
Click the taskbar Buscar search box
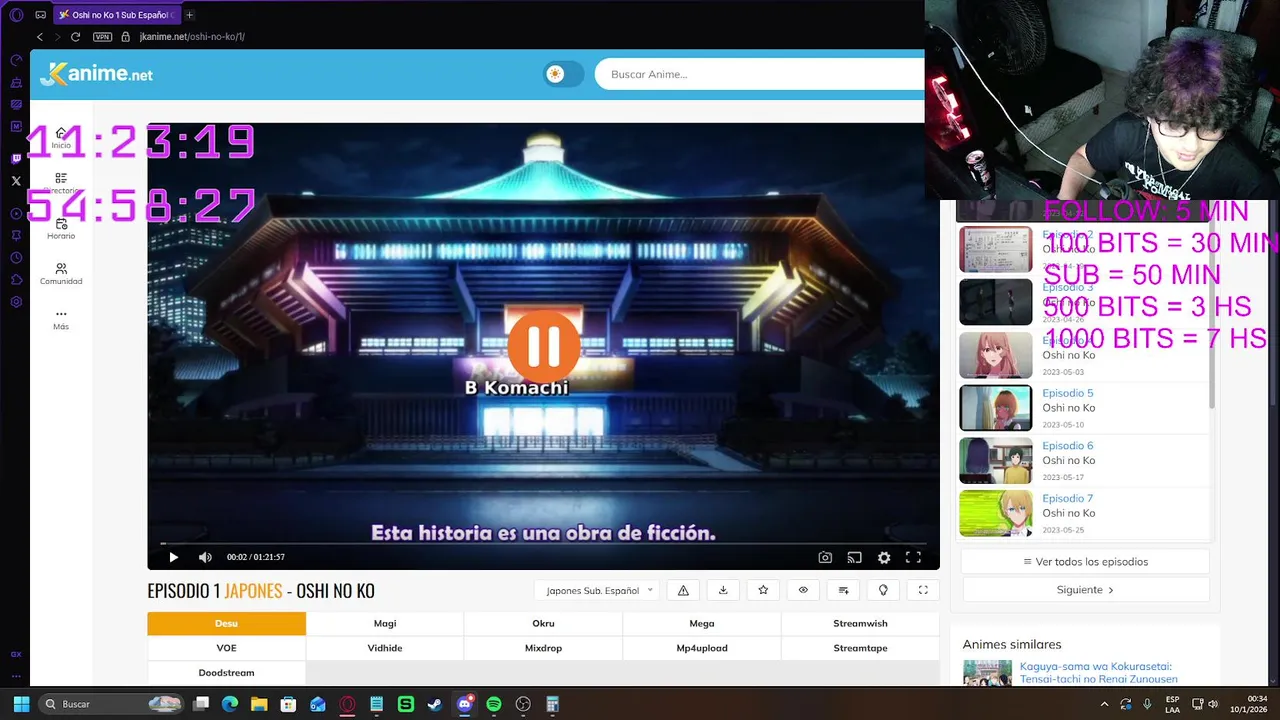click(x=110, y=704)
